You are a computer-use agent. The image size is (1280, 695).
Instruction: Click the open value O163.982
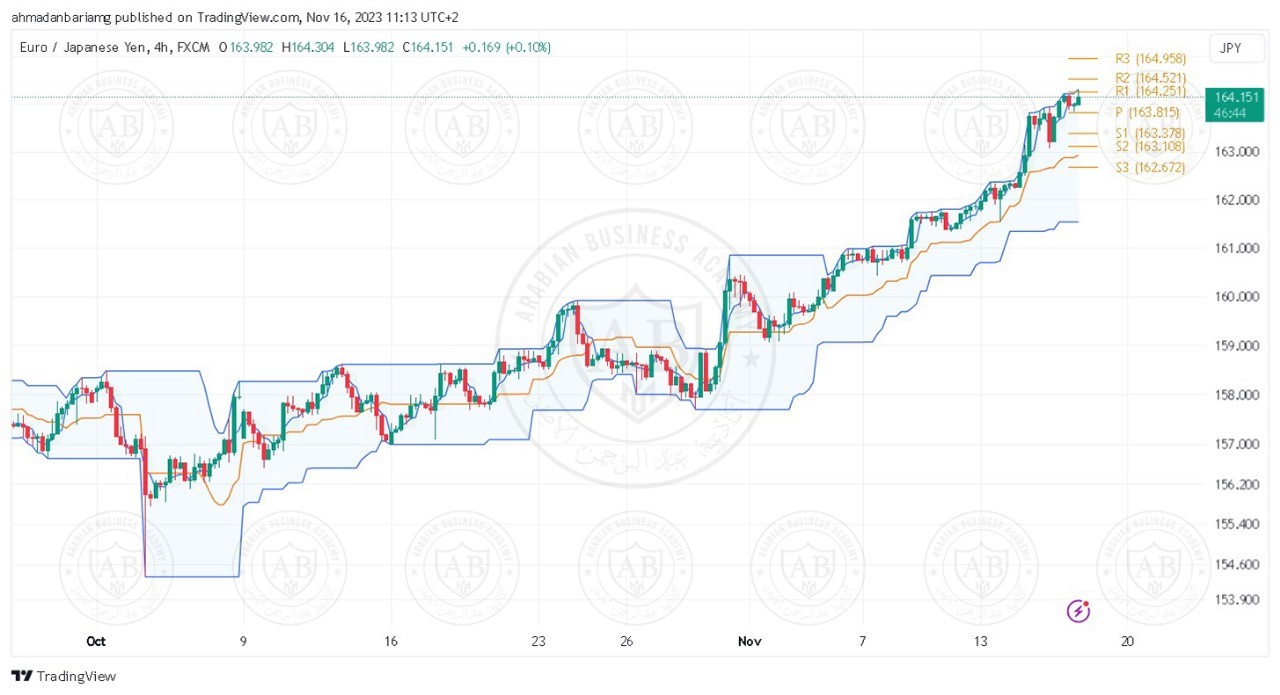pyautogui.click(x=246, y=47)
